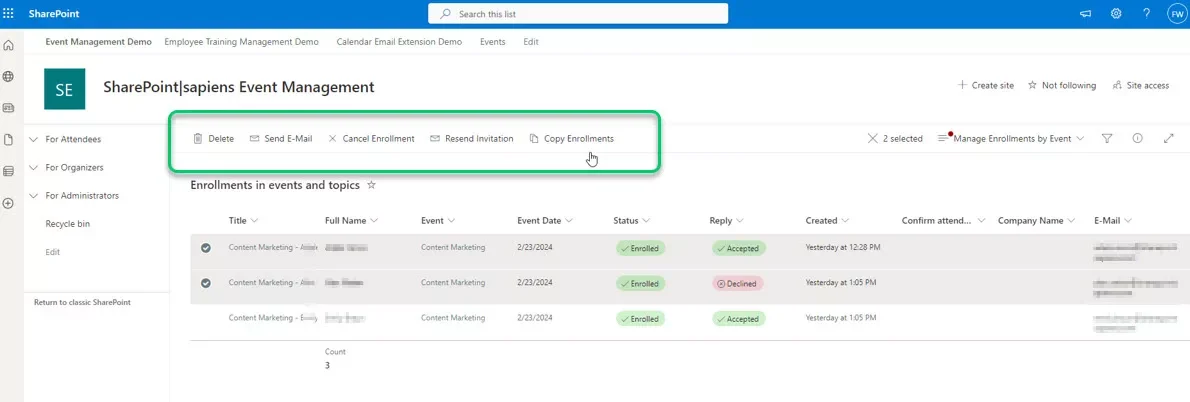
Task: Open Event column header menu
Action: click(438, 221)
